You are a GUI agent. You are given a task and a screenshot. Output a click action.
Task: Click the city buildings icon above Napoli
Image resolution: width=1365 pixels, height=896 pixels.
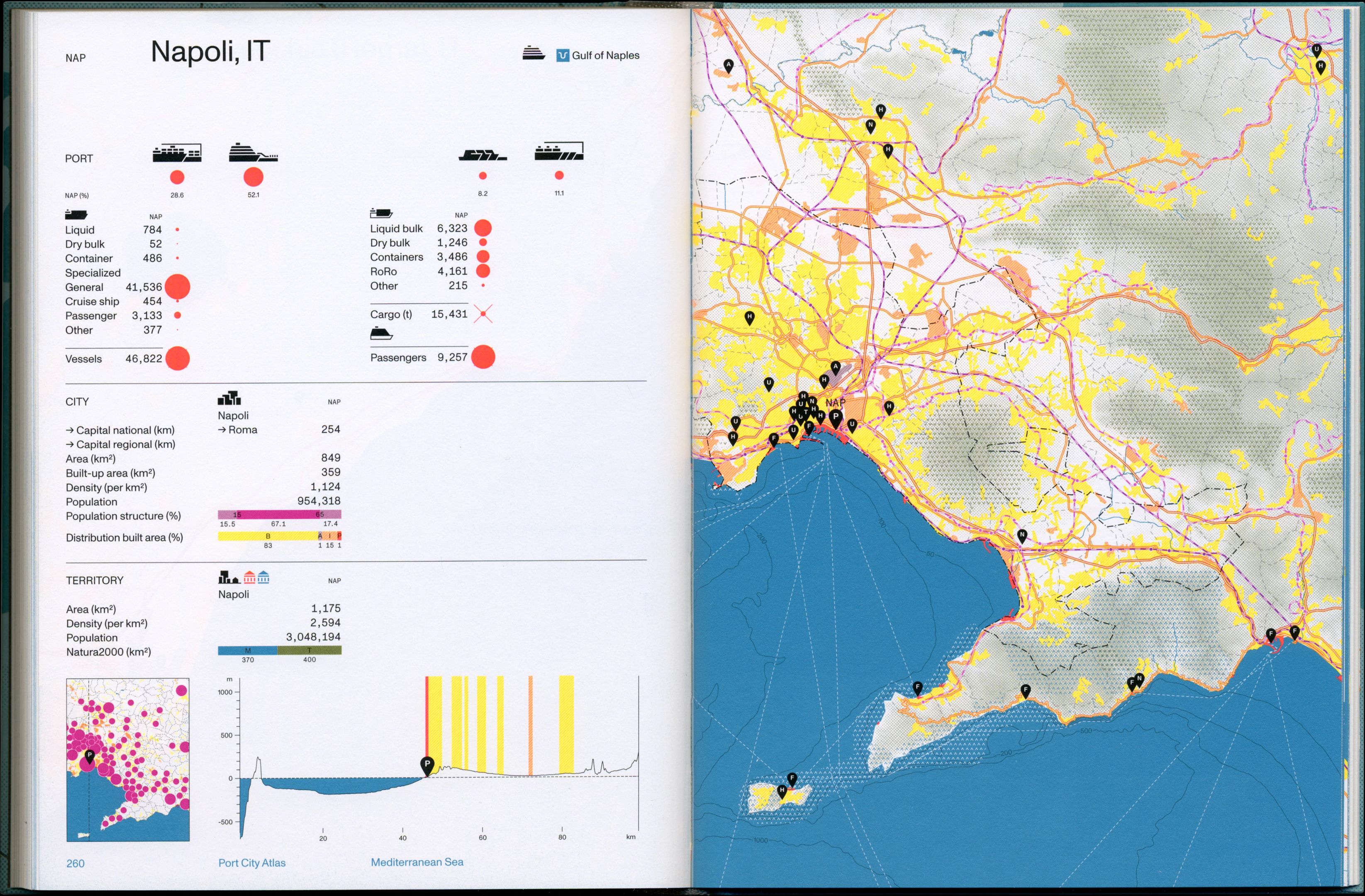[x=229, y=398]
